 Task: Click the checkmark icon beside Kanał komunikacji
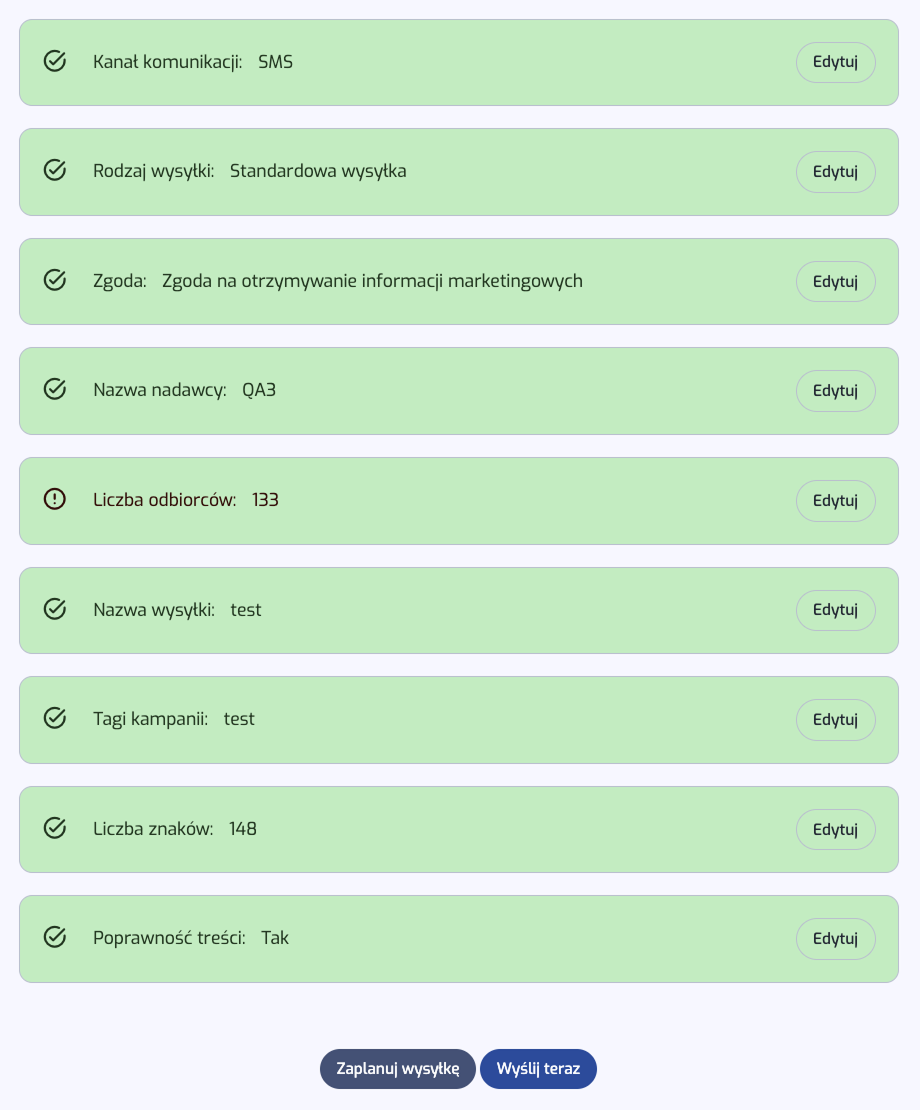[x=55, y=62]
